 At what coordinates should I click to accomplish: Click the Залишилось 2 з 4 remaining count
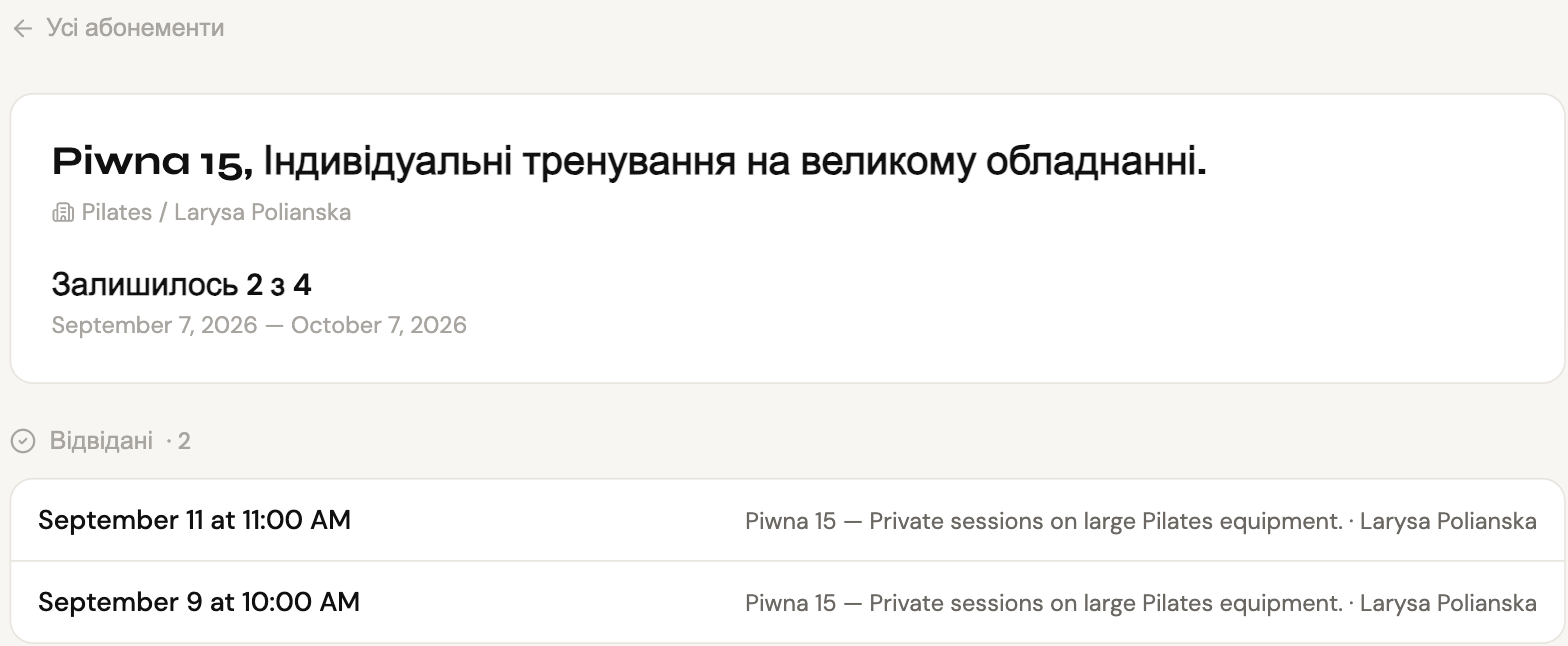181,286
